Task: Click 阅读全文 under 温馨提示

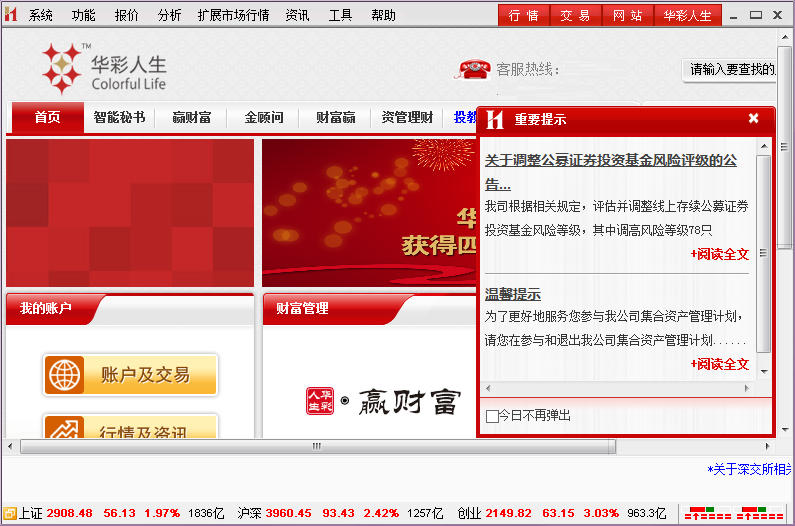Action: (719, 364)
